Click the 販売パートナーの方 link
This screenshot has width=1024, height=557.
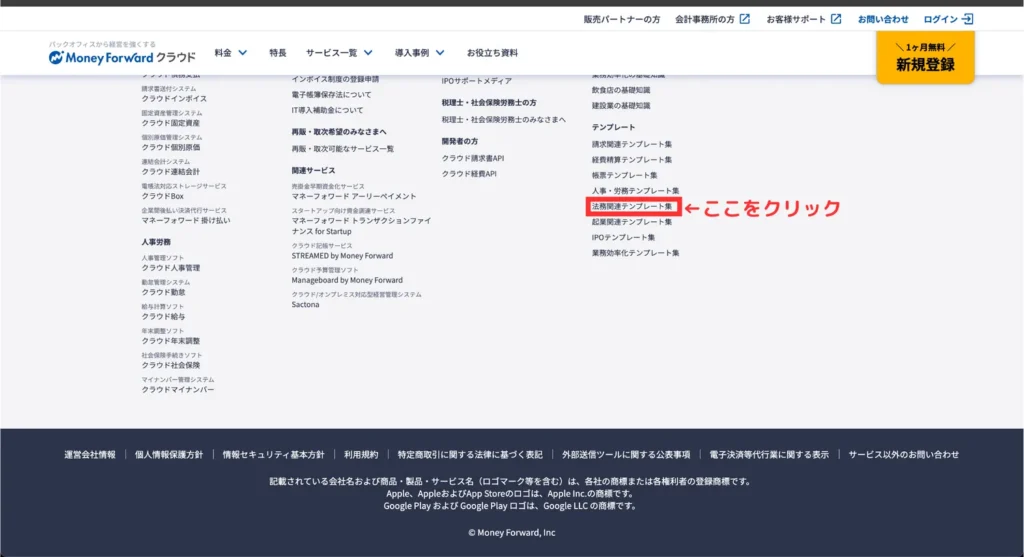(x=621, y=19)
